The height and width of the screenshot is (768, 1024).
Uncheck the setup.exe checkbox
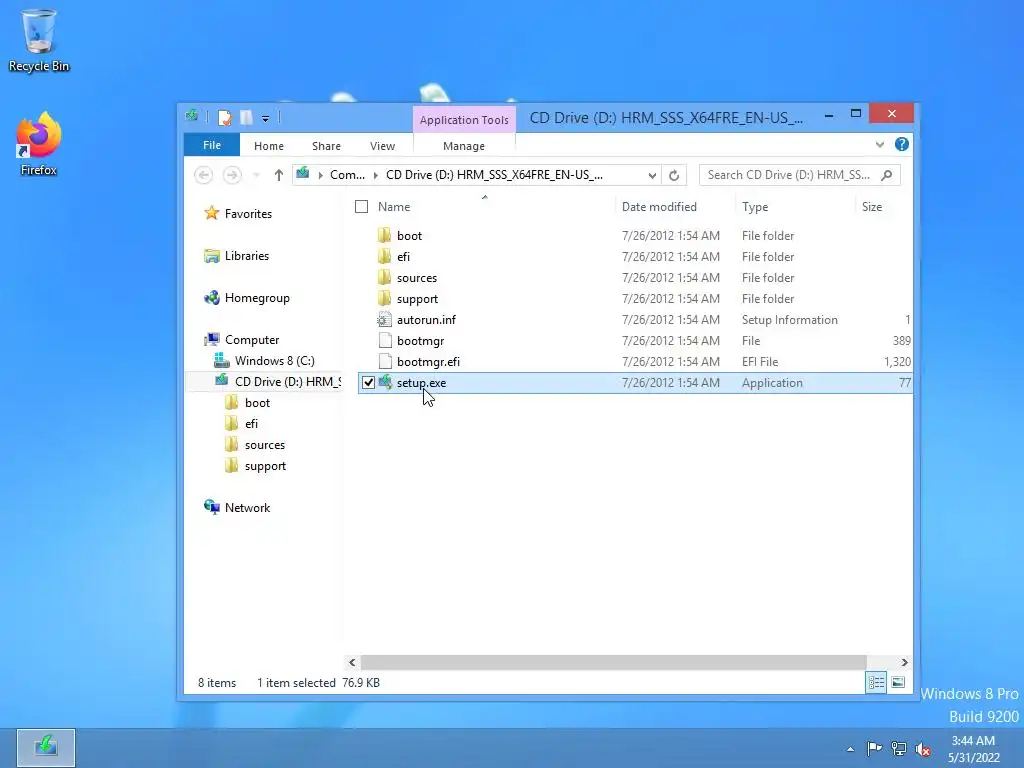coord(368,383)
